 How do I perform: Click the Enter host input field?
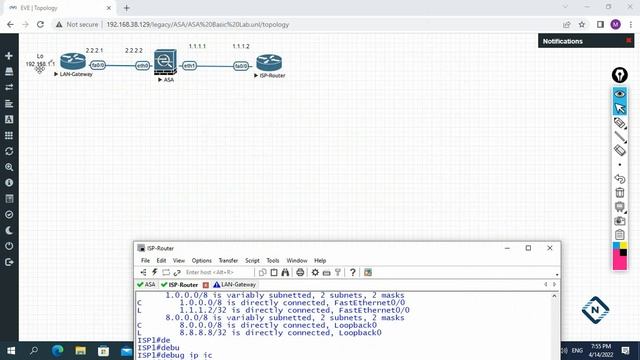tap(218, 272)
